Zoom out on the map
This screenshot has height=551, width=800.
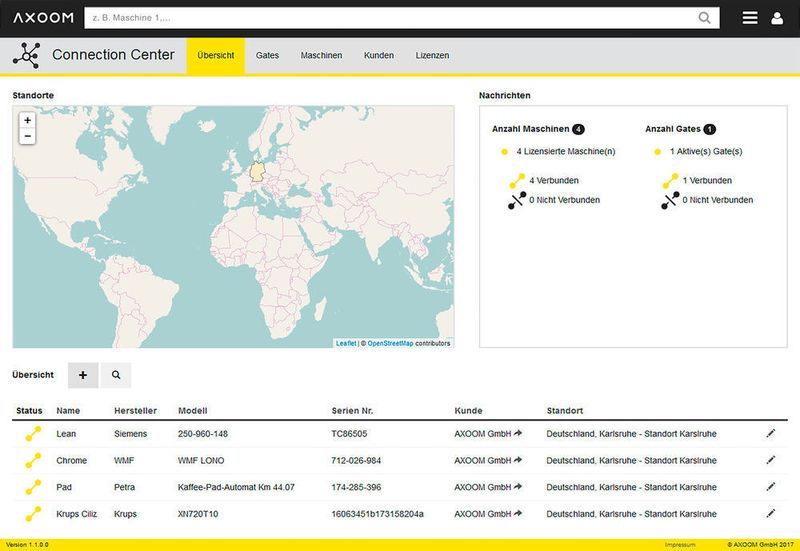[28, 136]
